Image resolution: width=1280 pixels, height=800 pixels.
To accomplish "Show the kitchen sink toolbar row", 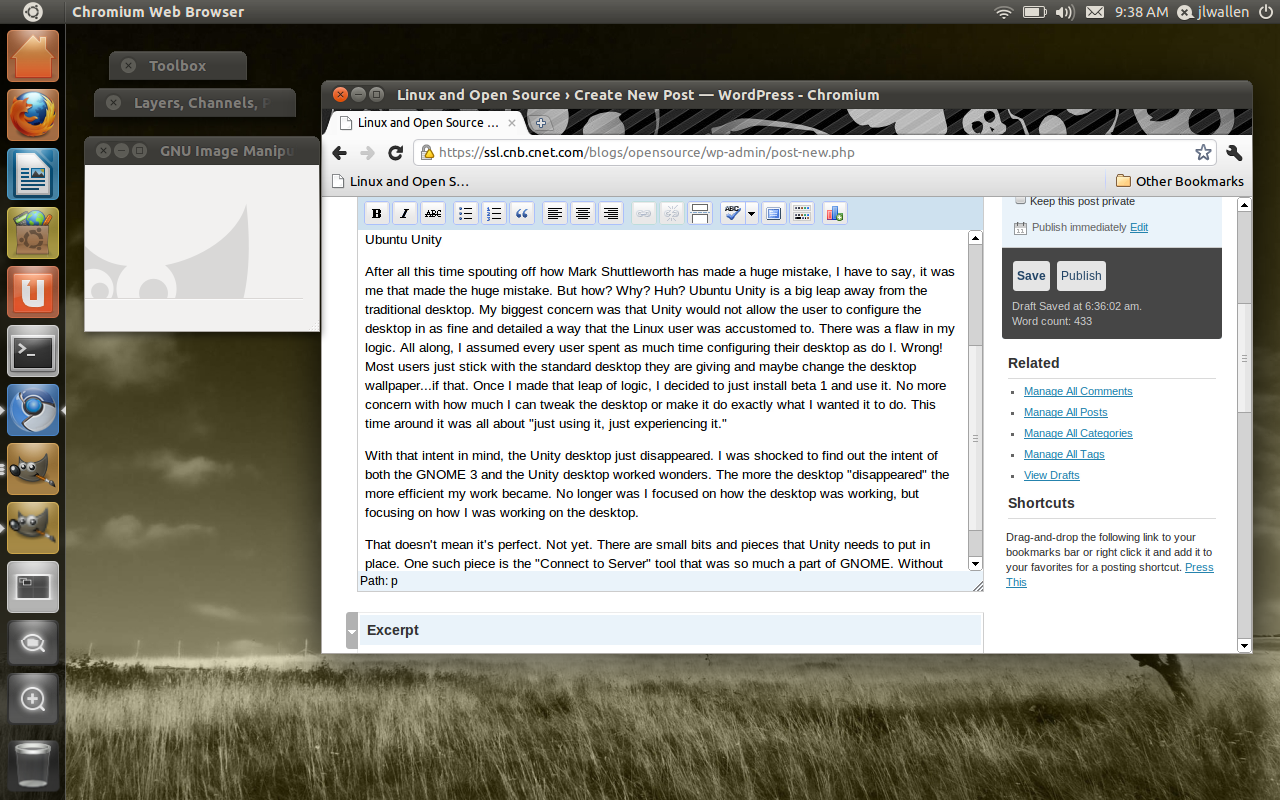I will [801, 213].
